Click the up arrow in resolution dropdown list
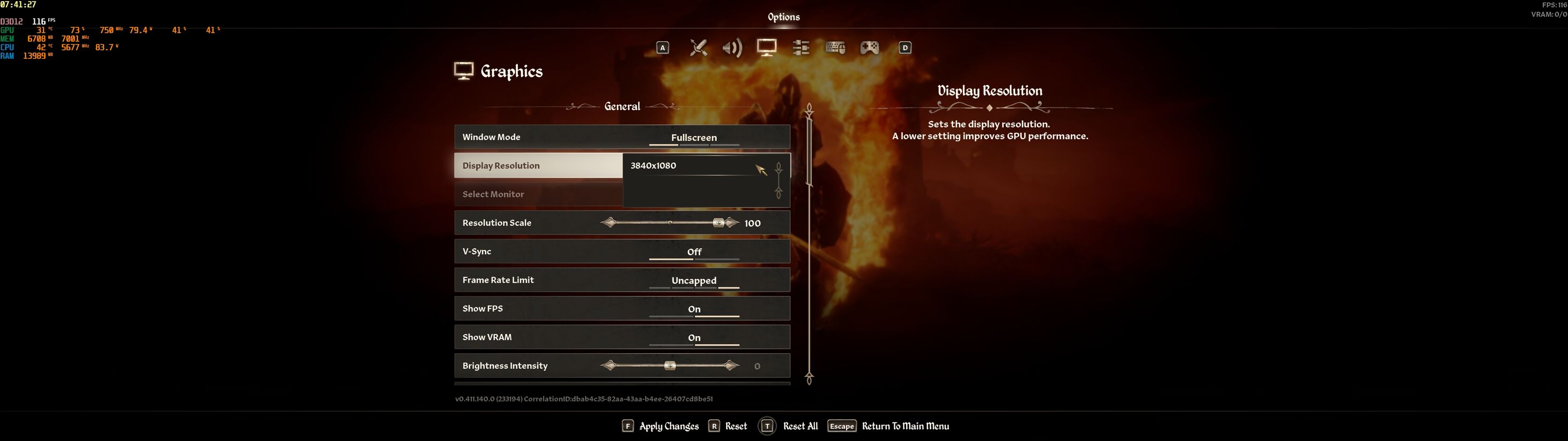1568x441 pixels. pos(779,166)
